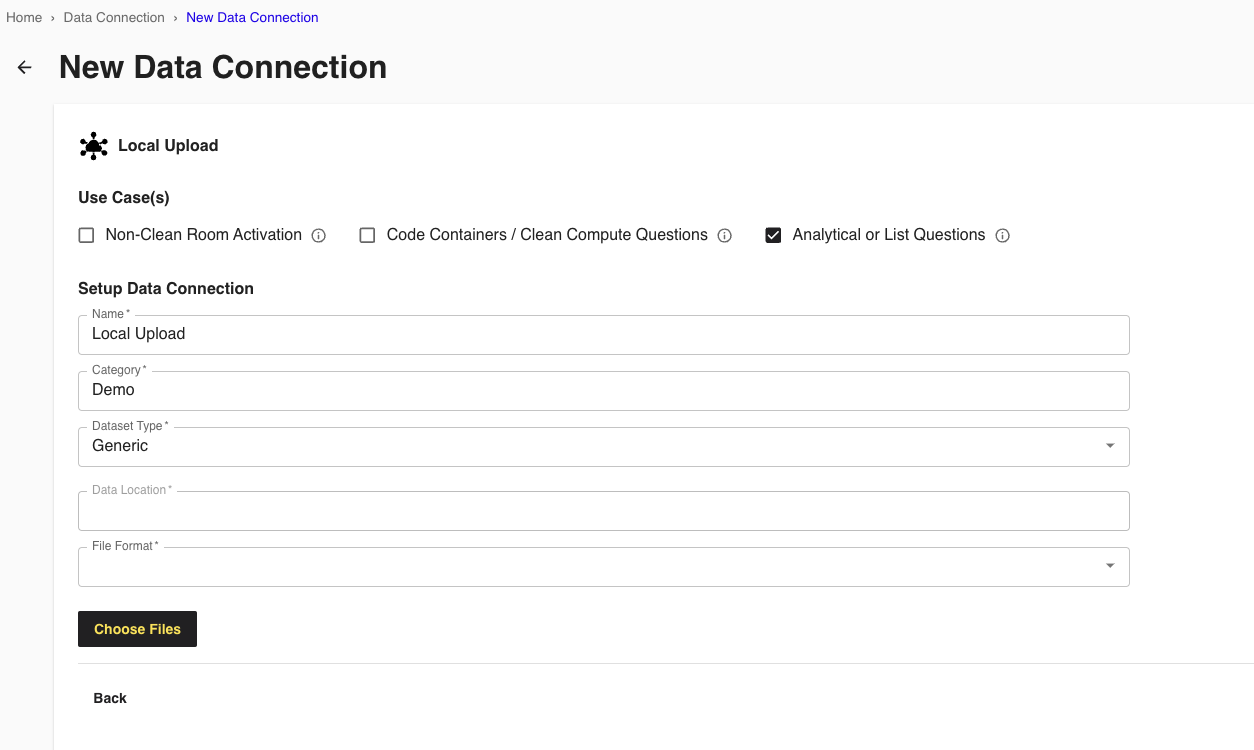Focus the Name input field
This screenshot has height=750, width=1254.
tap(603, 335)
